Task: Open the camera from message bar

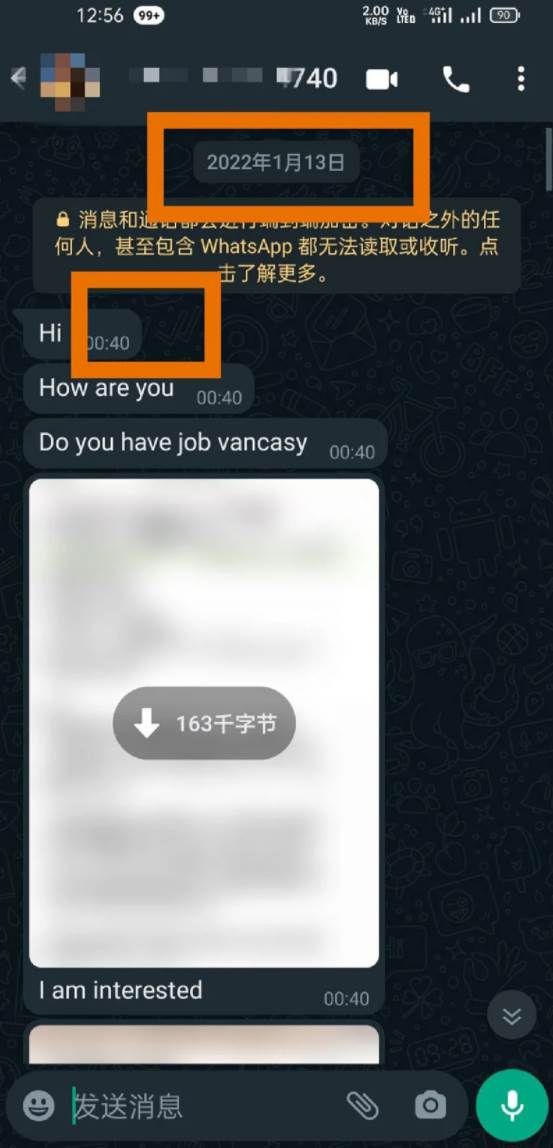Action: tap(431, 1105)
